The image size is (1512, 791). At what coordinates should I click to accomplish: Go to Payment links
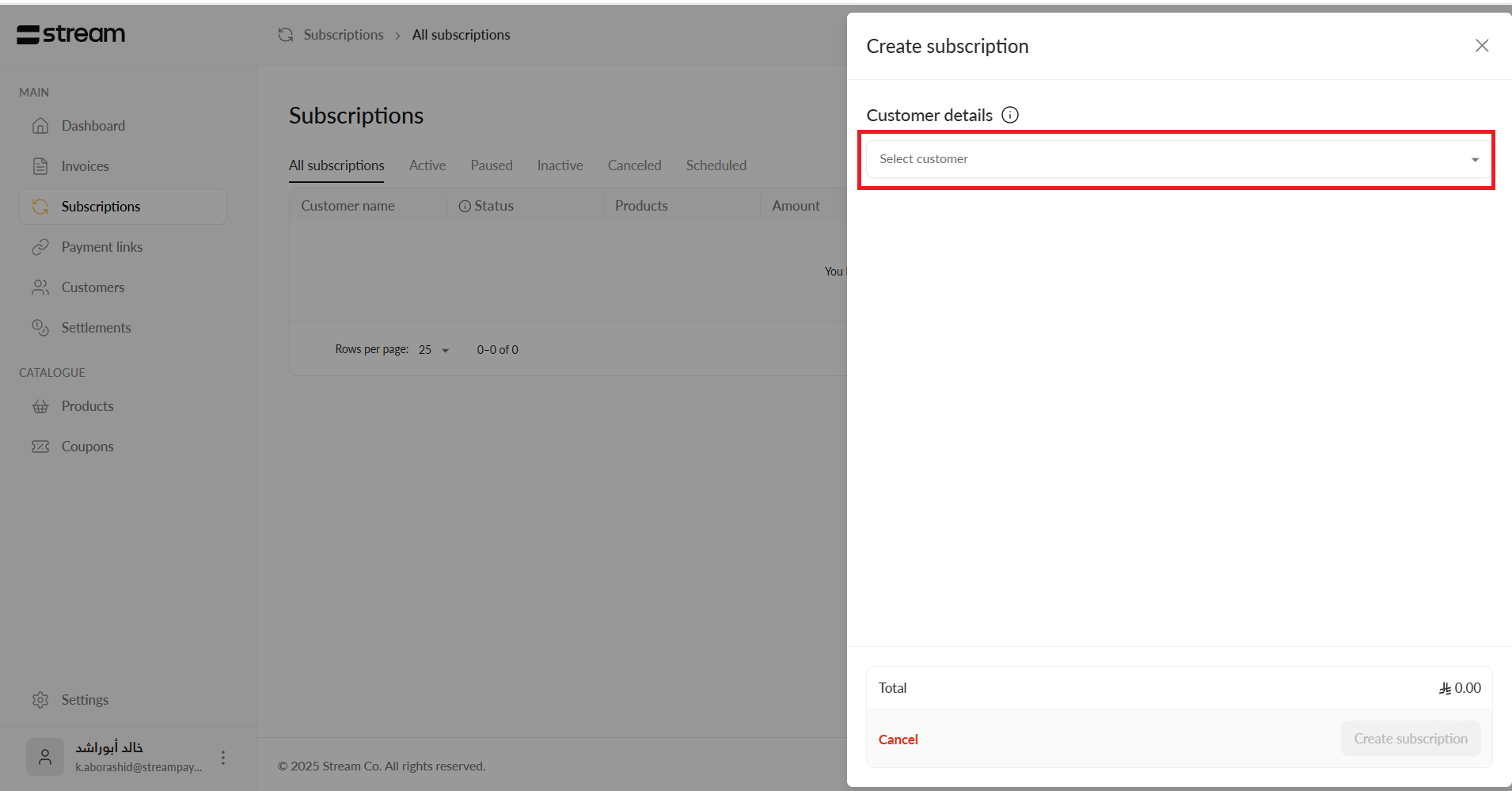101,247
